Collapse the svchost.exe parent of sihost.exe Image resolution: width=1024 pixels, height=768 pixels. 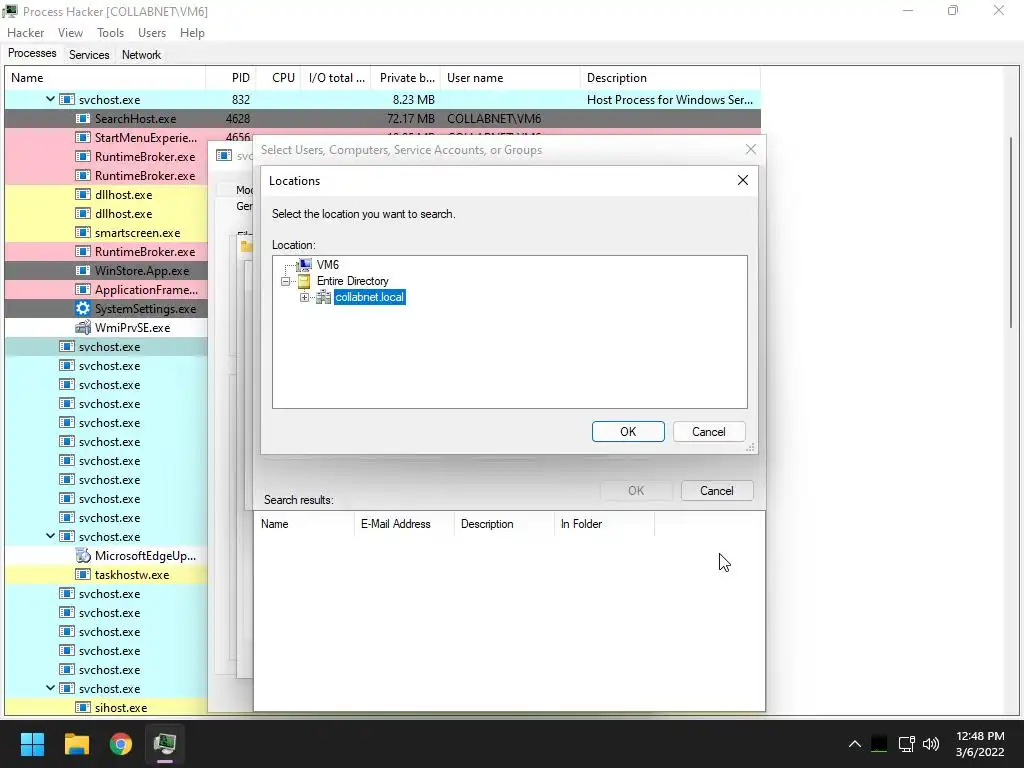tap(50, 688)
